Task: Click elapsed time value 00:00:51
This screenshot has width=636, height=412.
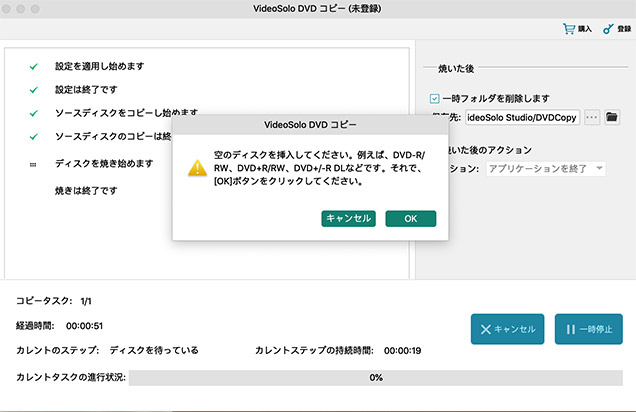Action: pos(84,326)
